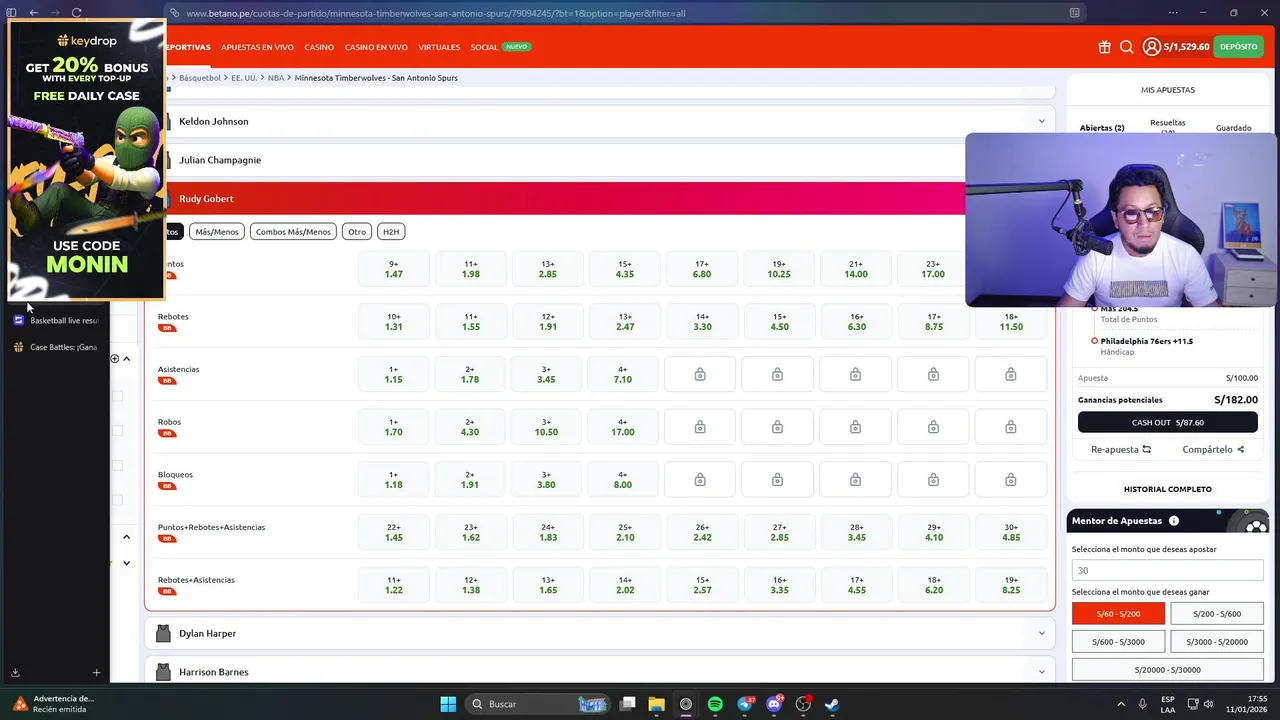Click the NBA breadcrumb link
The width and height of the screenshot is (1280, 720).
coord(276,78)
